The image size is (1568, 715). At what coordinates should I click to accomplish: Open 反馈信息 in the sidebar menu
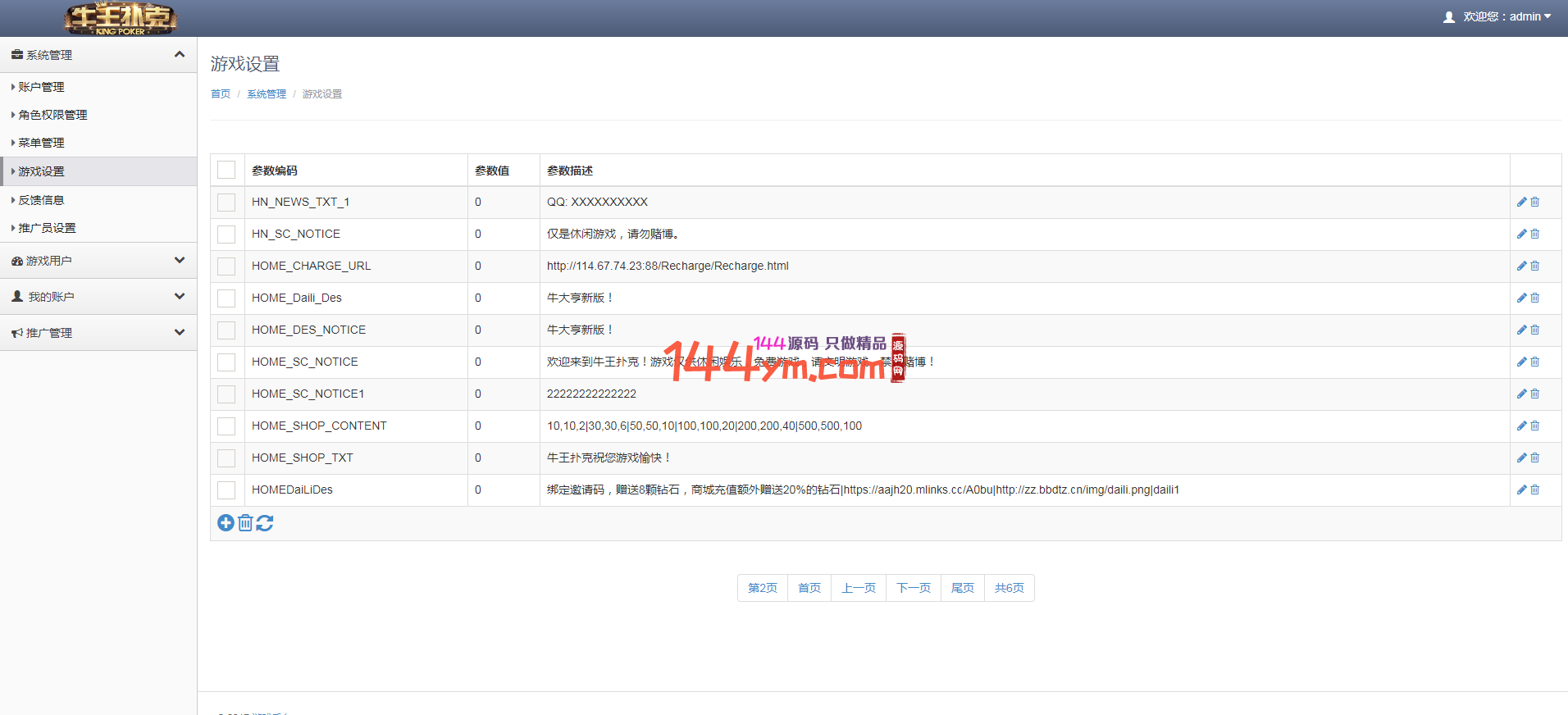(41, 200)
